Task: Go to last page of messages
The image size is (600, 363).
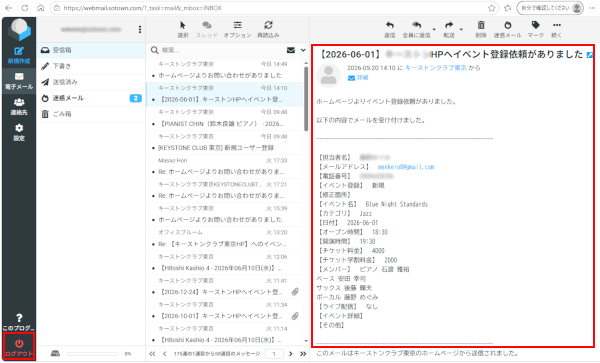Action: [303, 354]
